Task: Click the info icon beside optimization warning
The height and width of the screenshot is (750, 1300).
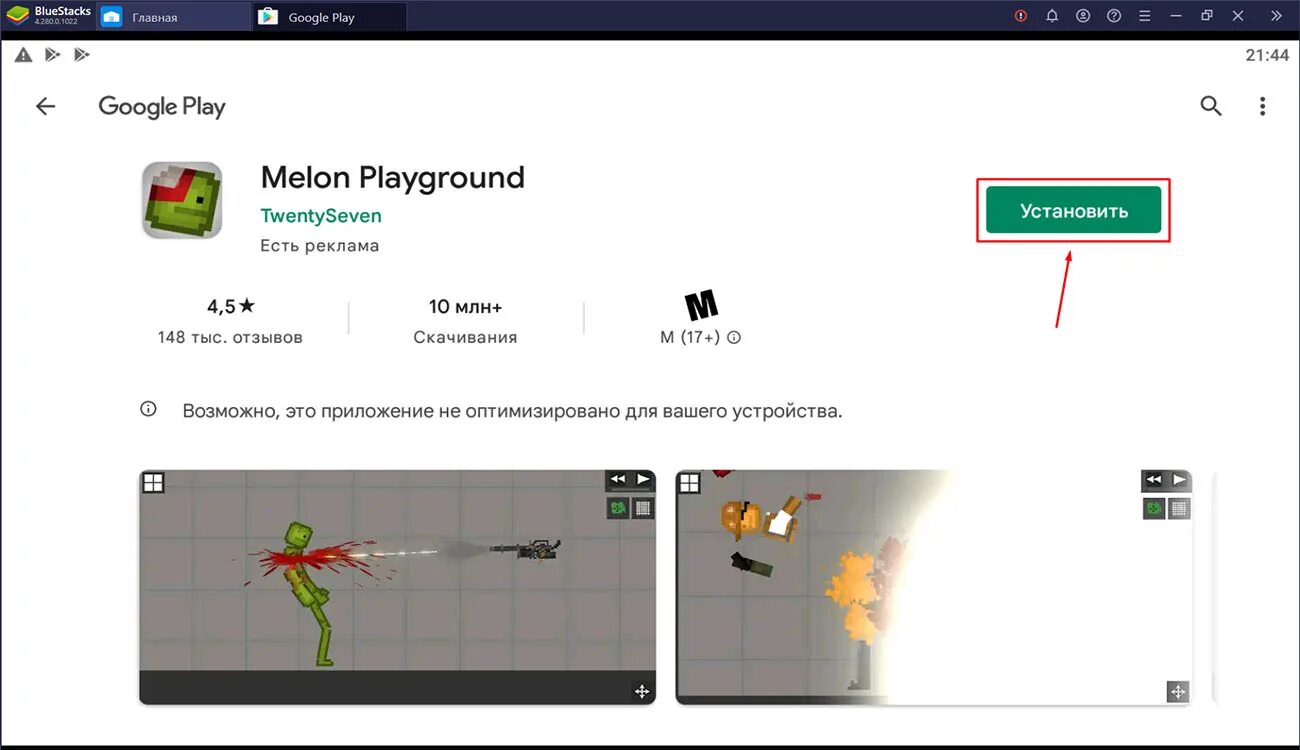Action: tap(148, 409)
